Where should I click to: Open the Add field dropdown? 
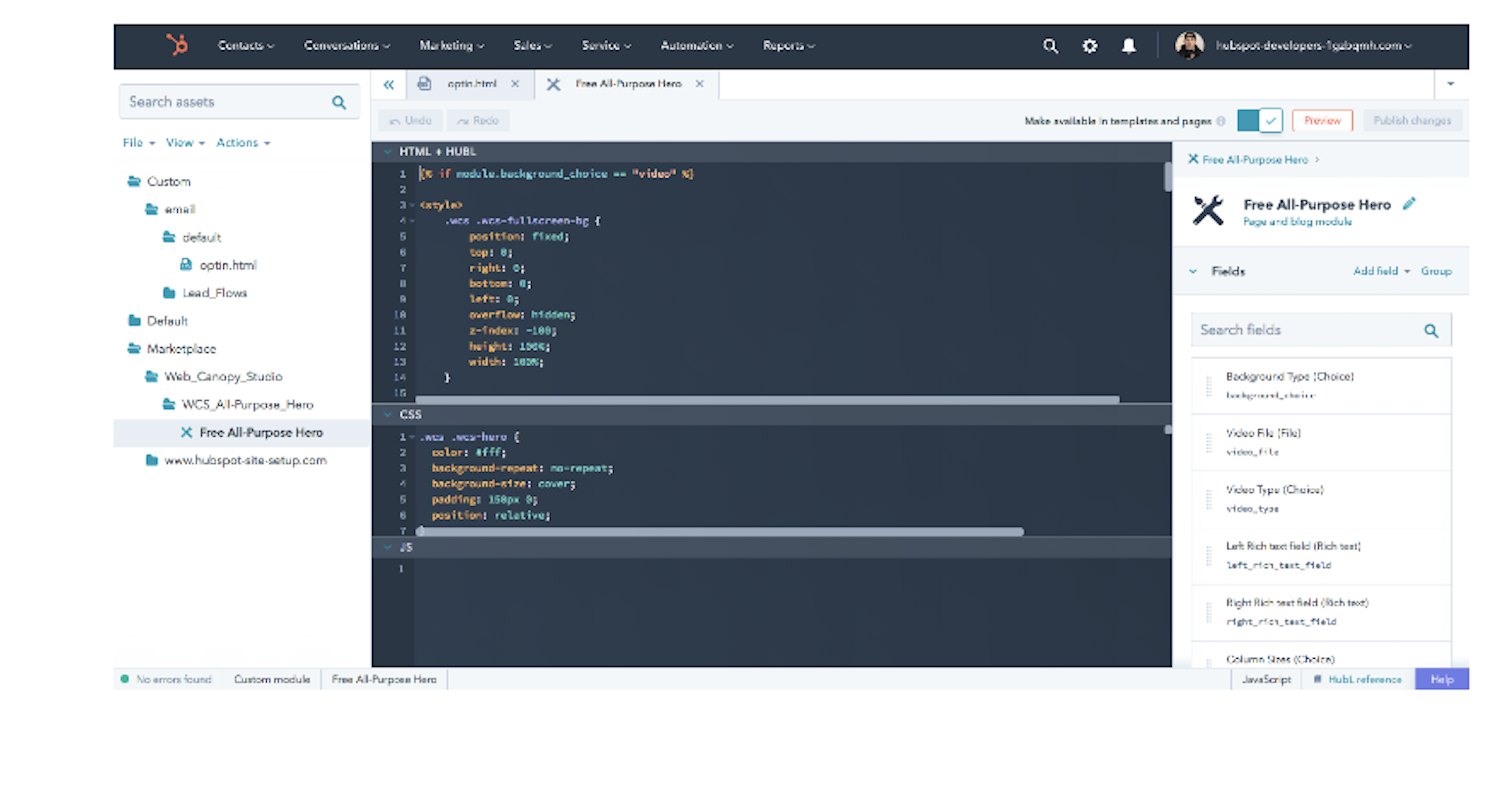1381,271
